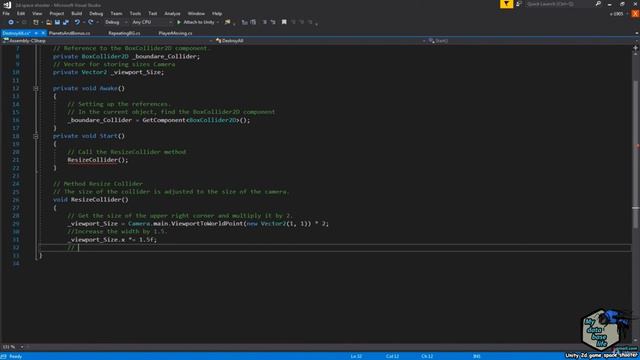Click the Navigate Backward toolbar icon
This screenshot has width=640, height=360.
pyautogui.click(x=11, y=22)
